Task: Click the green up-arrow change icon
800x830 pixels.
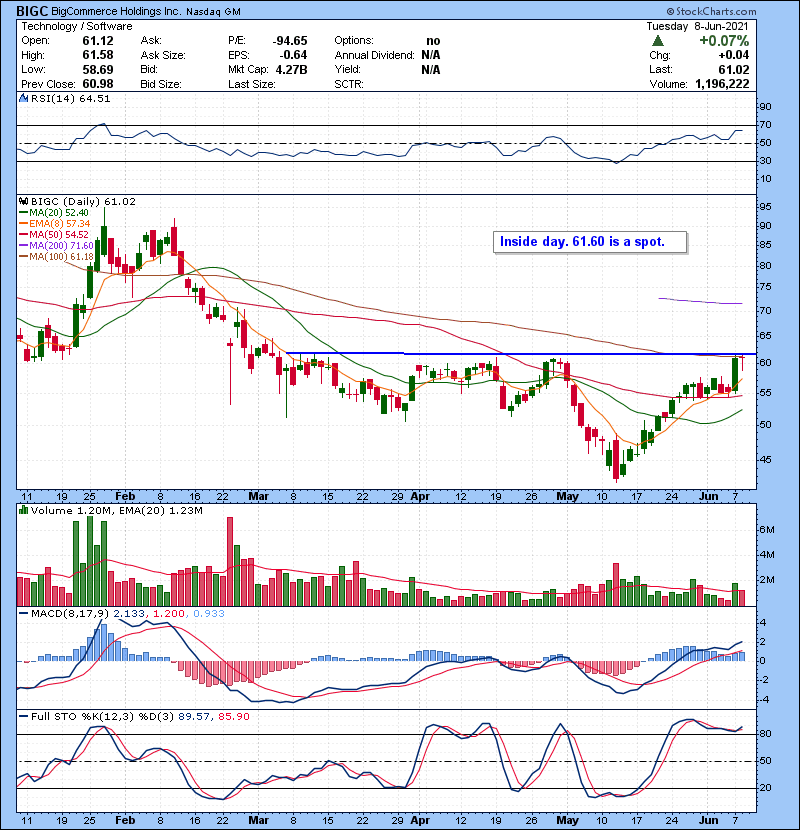Action: [x=658, y=41]
